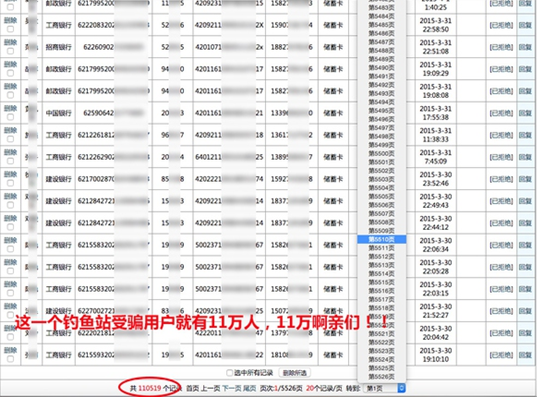Choose 第5500页 in the page list
The height and width of the screenshot is (398, 537).
pos(382,153)
